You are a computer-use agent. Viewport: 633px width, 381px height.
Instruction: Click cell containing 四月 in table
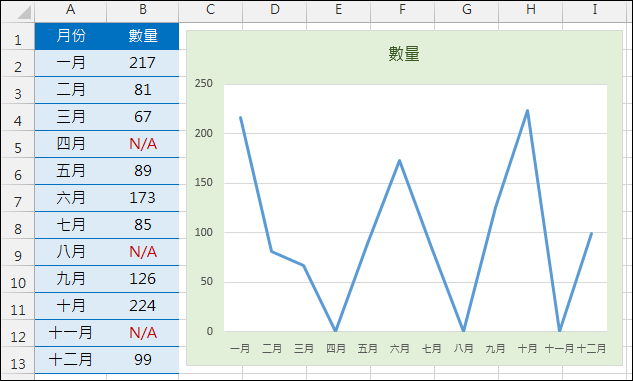tap(71, 144)
